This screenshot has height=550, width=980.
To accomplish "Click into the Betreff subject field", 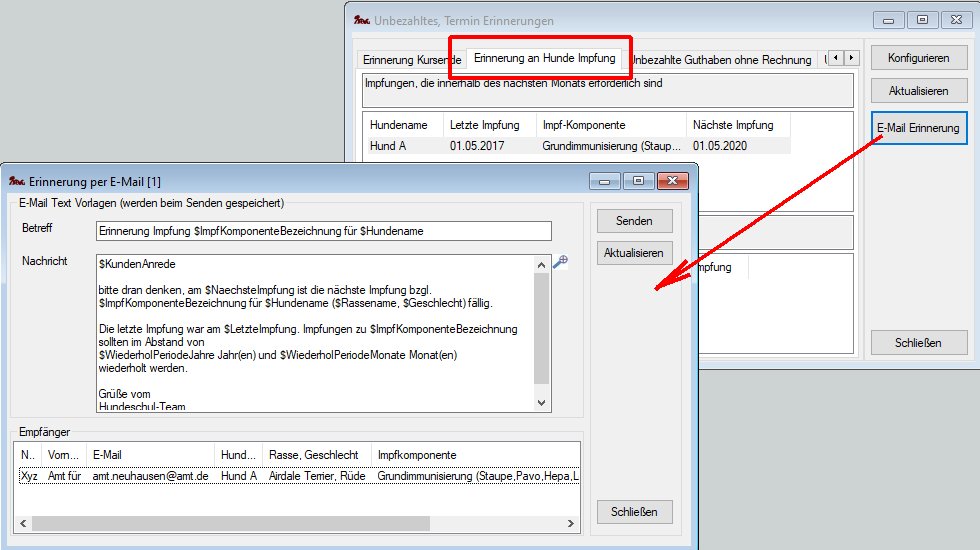I will (323, 231).
